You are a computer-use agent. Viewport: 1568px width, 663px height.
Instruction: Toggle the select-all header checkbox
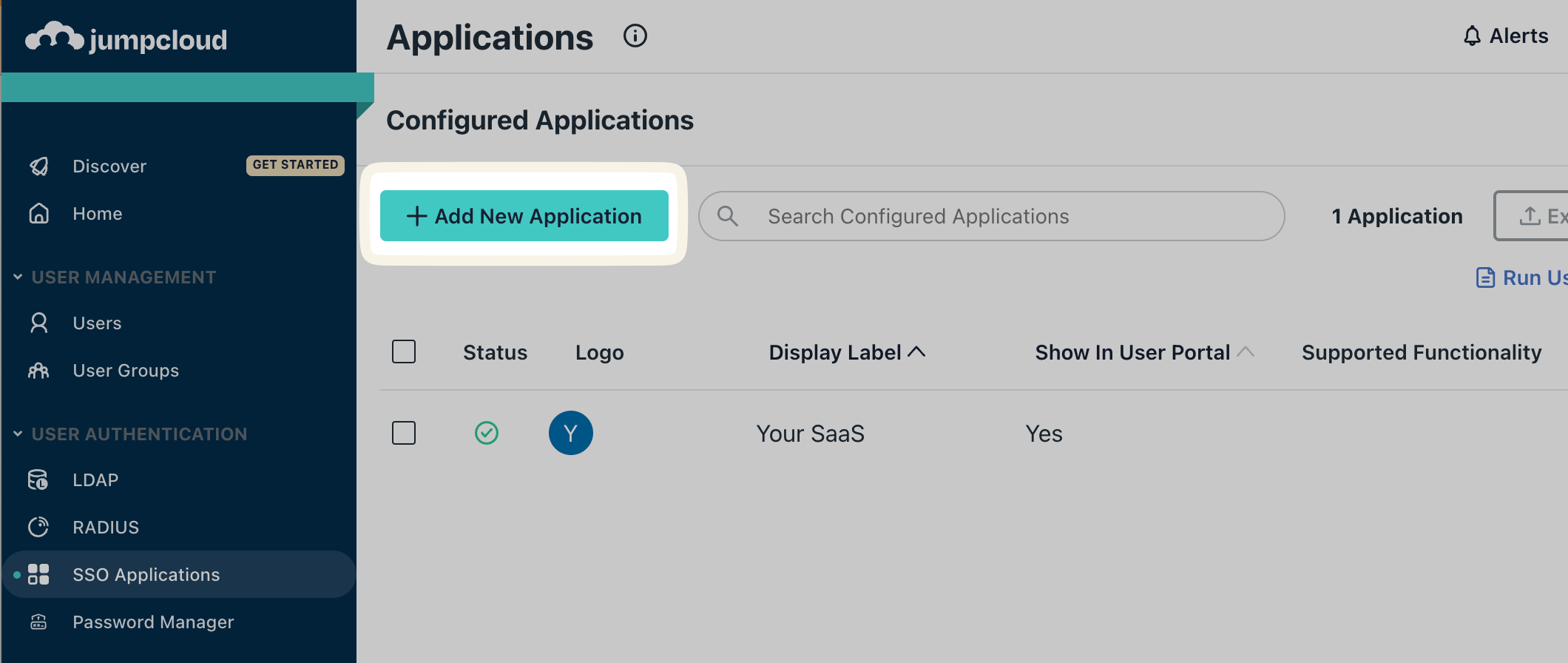[x=404, y=351]
